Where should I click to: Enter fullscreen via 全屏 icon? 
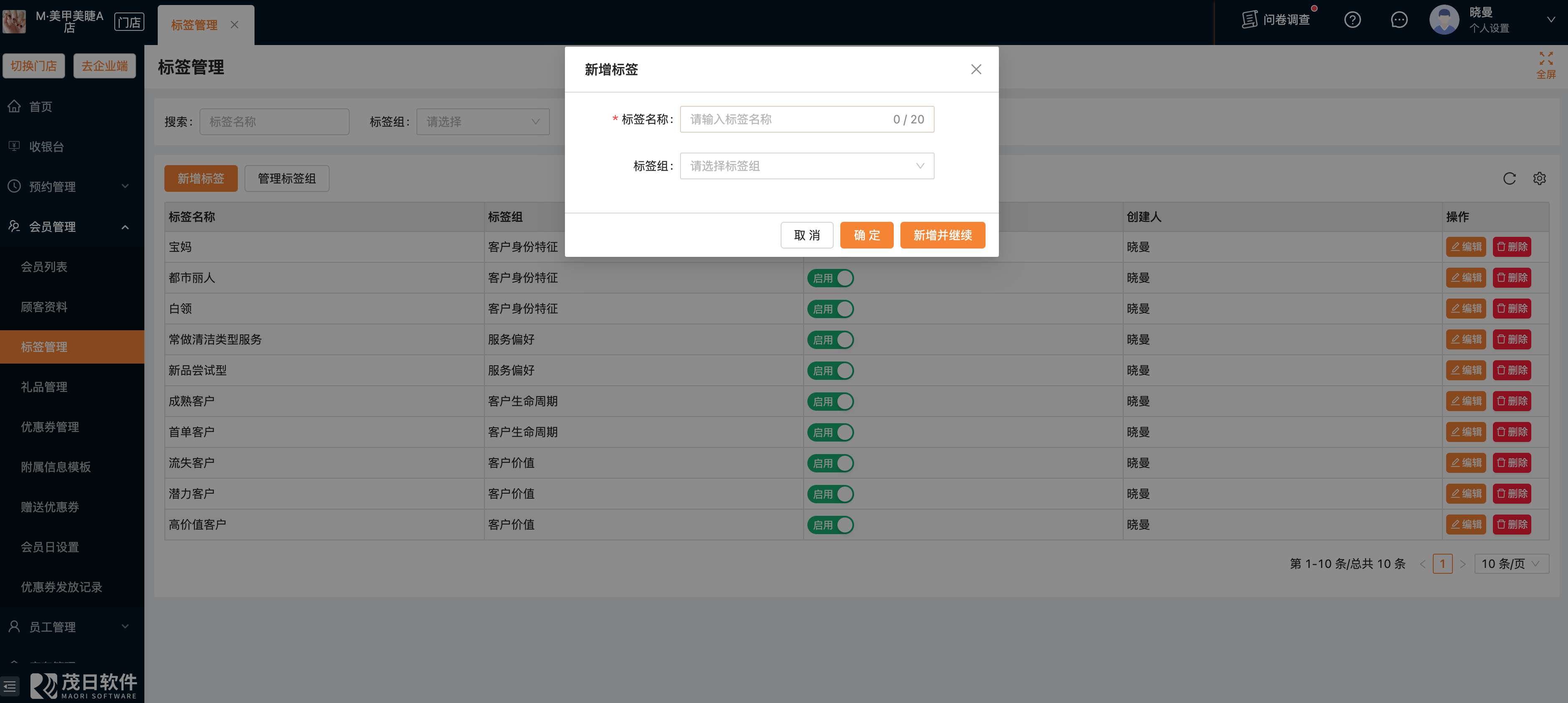1545,65
